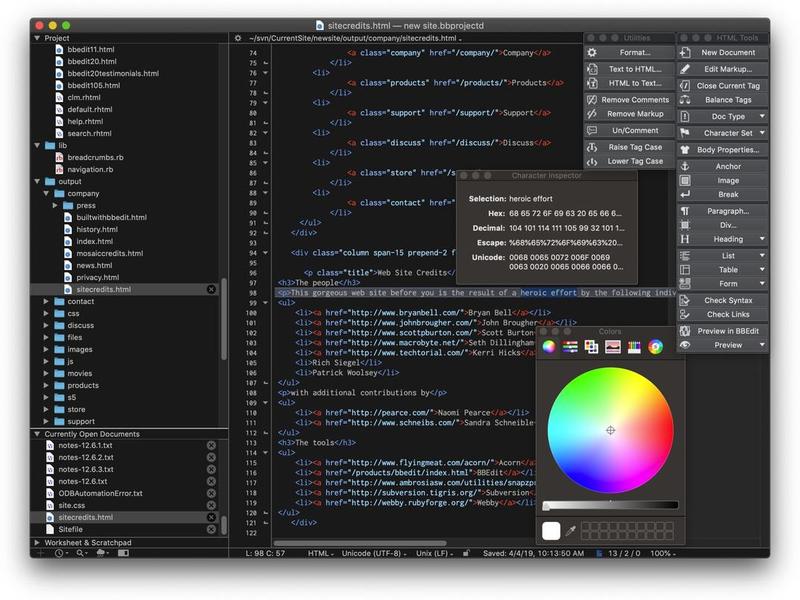Toggle the sidebar view icon in sidebar footer

pos(123,553)
